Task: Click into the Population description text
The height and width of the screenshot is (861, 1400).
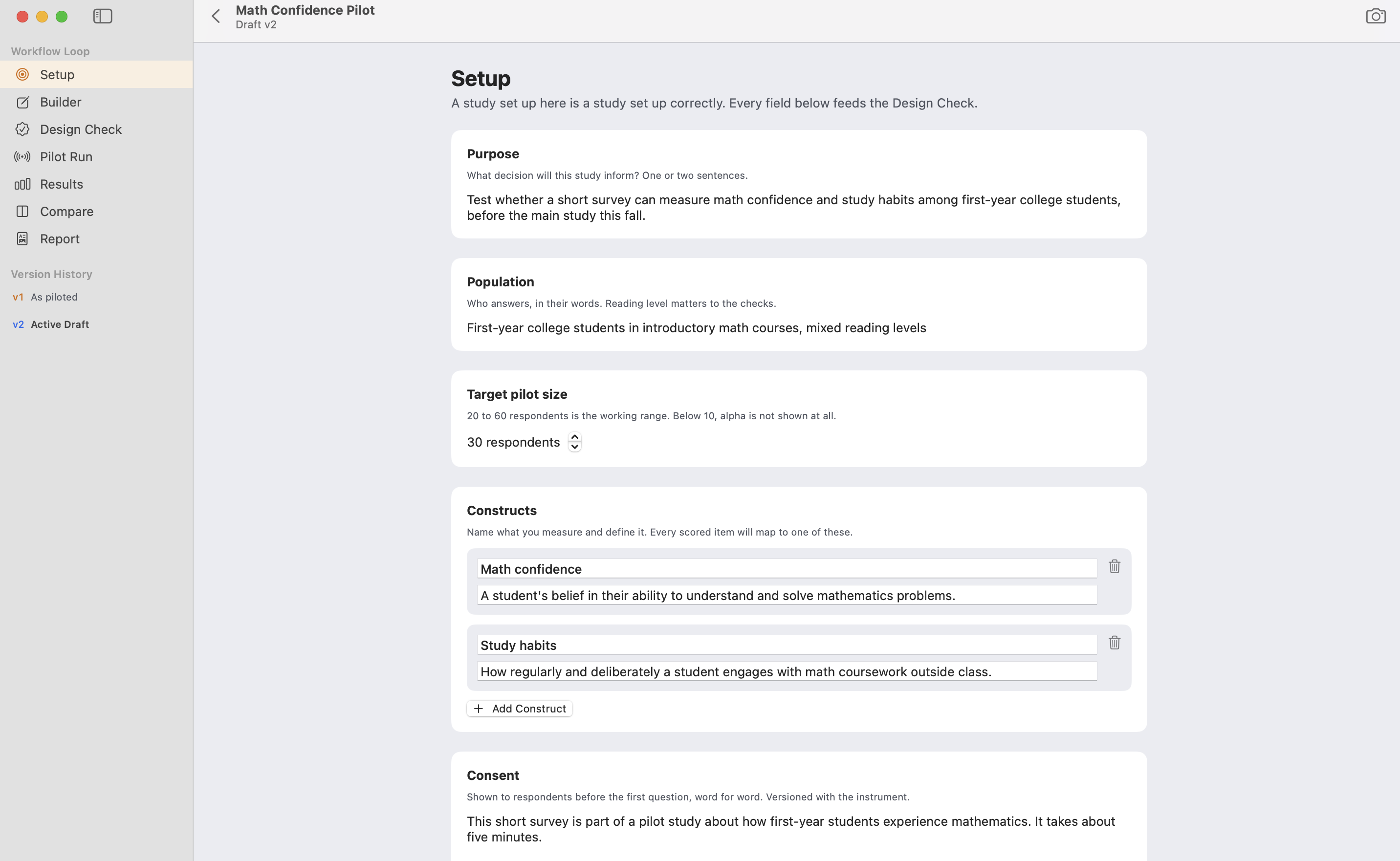Action: coord(697,328)
